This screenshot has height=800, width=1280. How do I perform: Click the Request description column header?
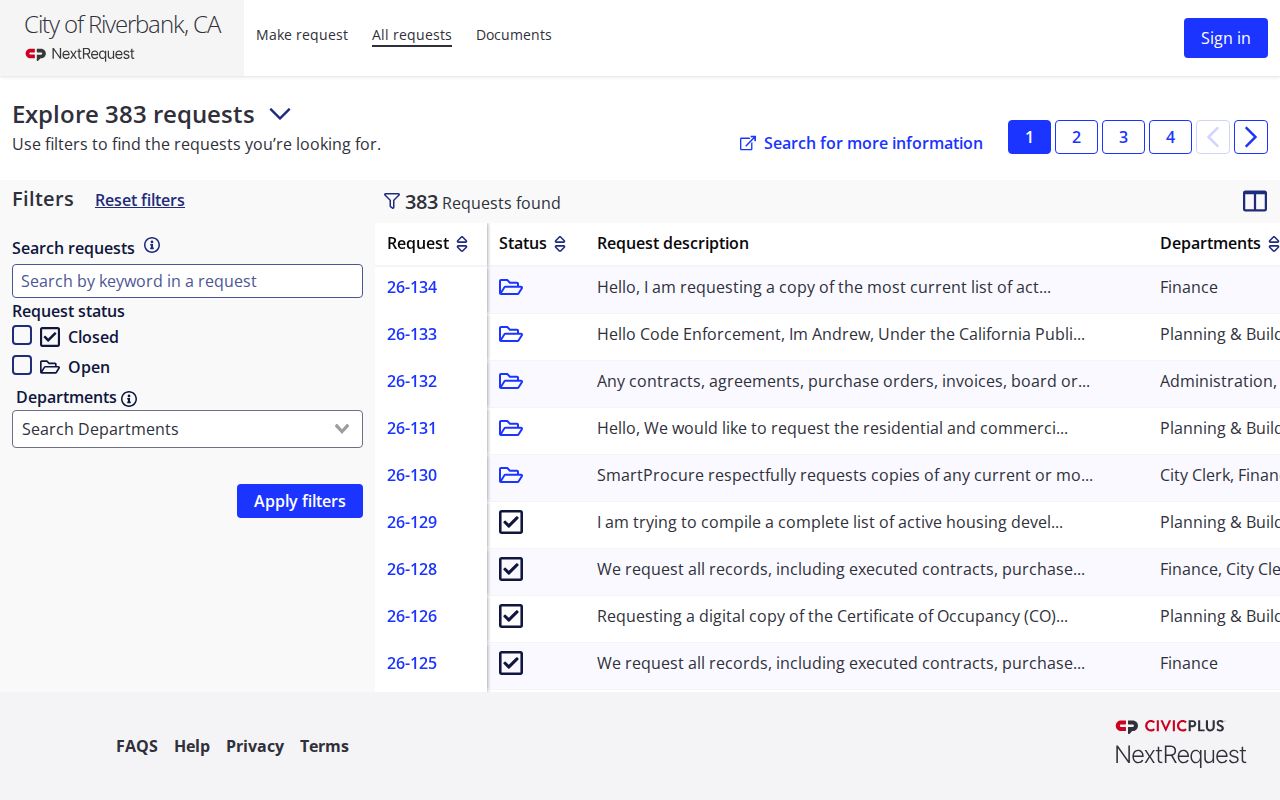click(x=673, y=243)
